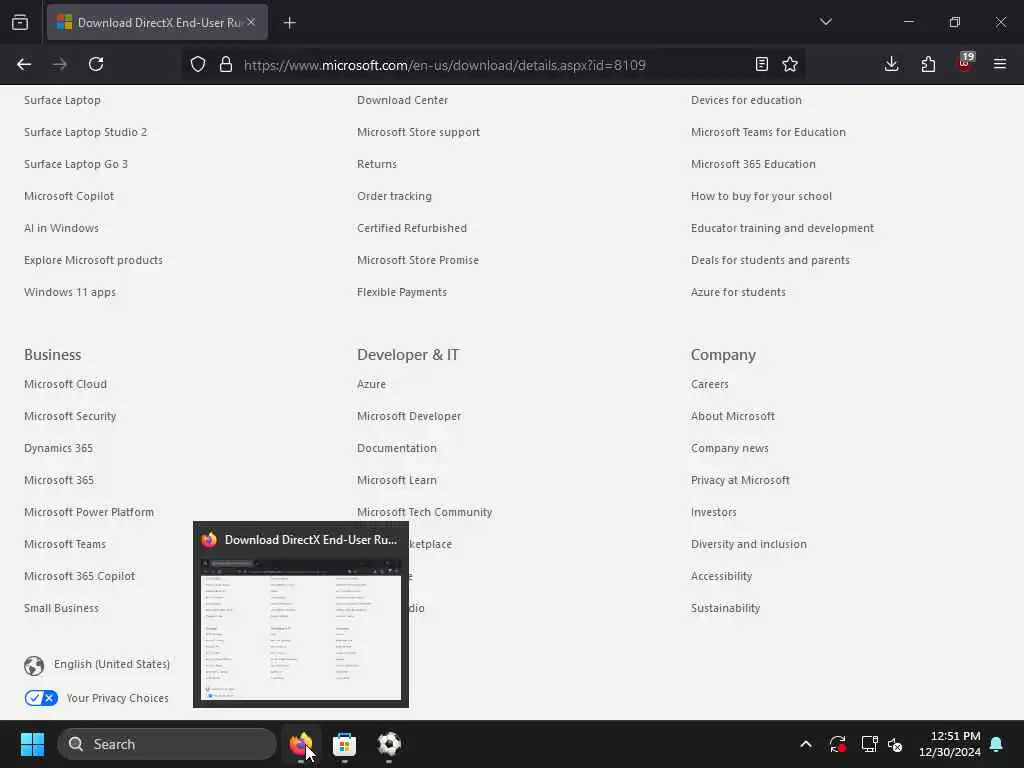Go to Microsoft Copilot link

pos(69,196)
